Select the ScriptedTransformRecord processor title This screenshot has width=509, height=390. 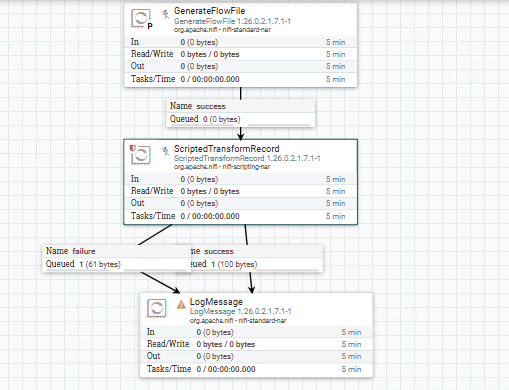click(227, 149)
